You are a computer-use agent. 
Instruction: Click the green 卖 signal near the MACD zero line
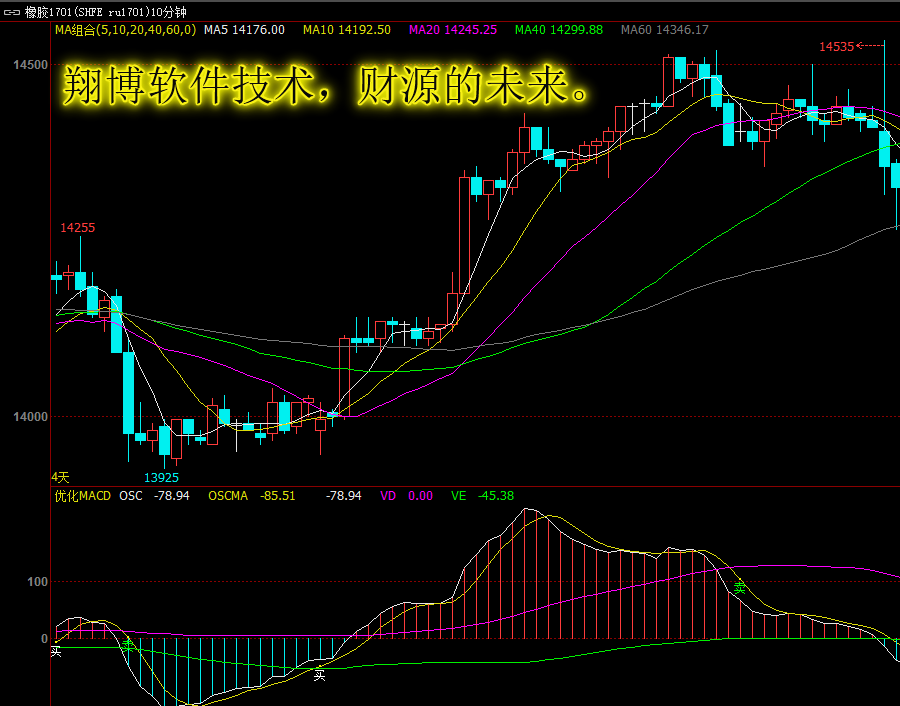[129, 646]
